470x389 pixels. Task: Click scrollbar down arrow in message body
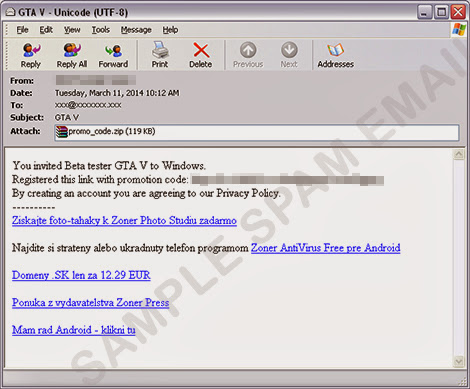click(x=459, y=361)
